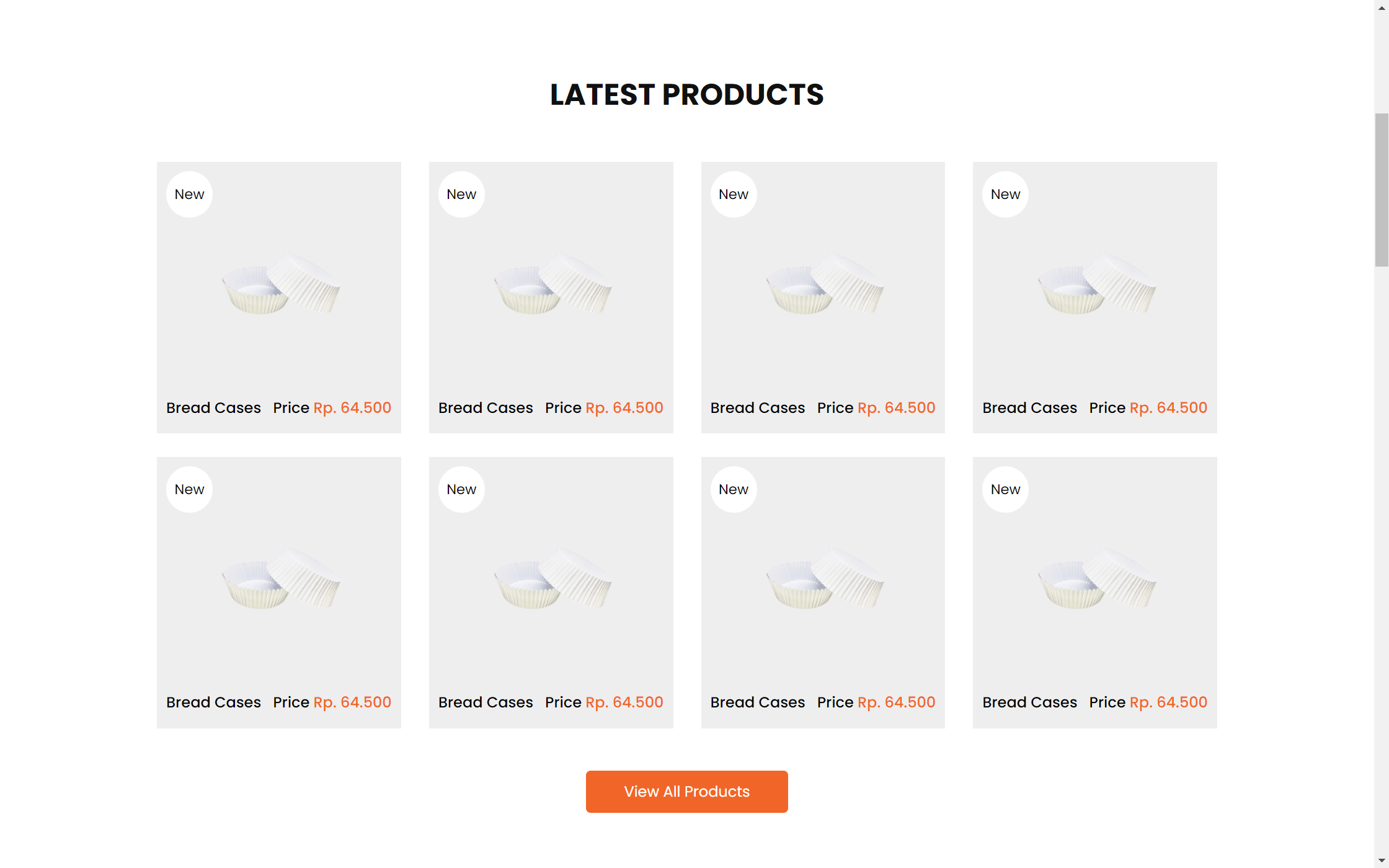The image size is (1389, 868).
Task: Click the New badge on bottom-left product
Action: [x=189, y=489]
